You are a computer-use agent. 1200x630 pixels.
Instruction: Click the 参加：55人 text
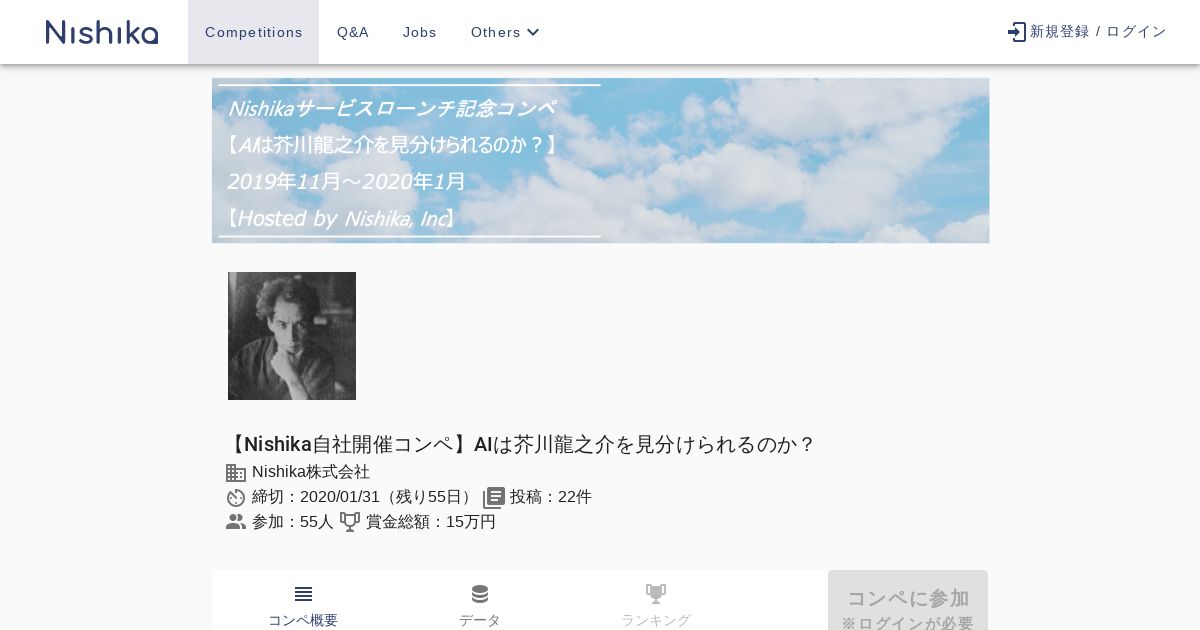(x=292, y=522)
